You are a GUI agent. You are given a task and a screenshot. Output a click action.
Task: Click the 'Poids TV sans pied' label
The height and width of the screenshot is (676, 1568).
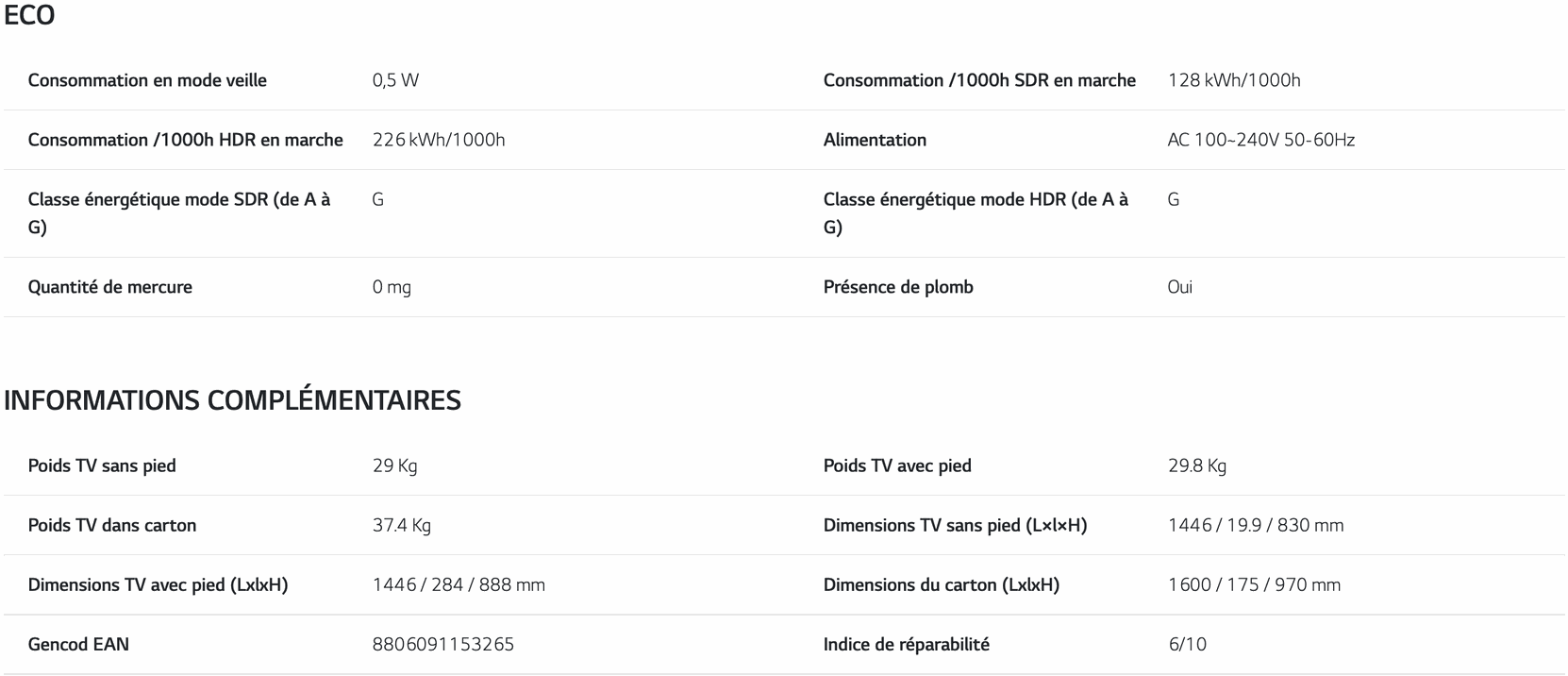pos(102,465)
